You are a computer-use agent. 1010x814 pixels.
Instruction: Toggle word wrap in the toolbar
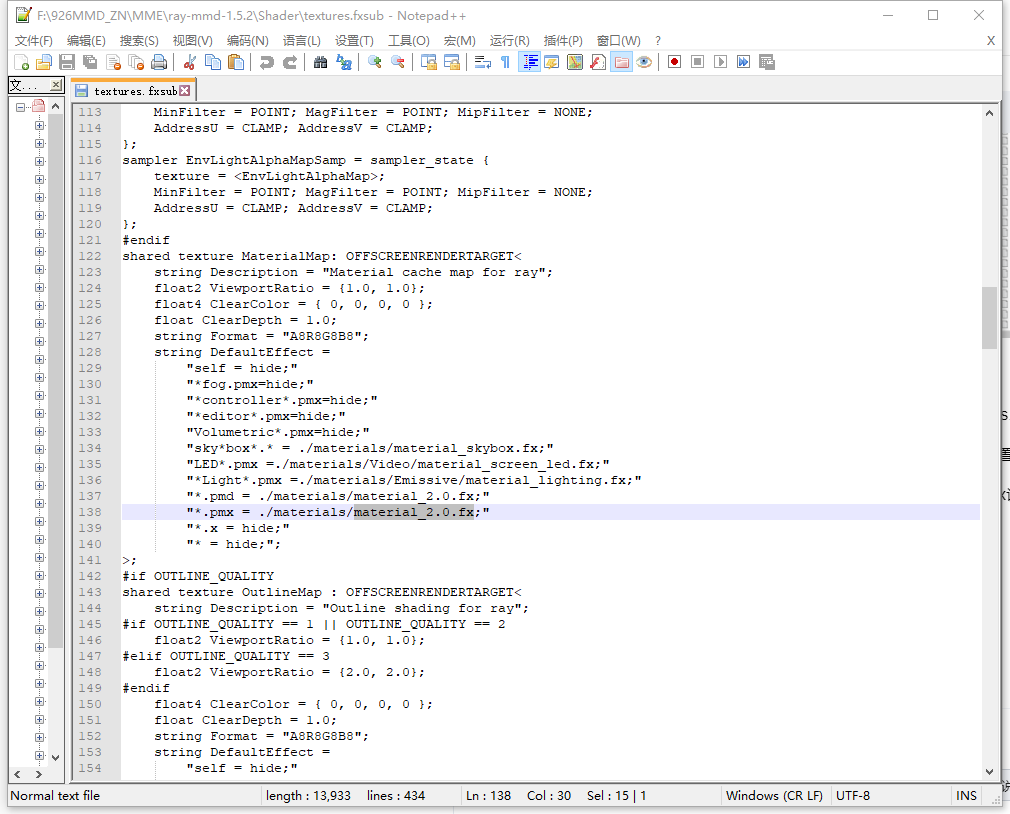[x=482, y=62]
